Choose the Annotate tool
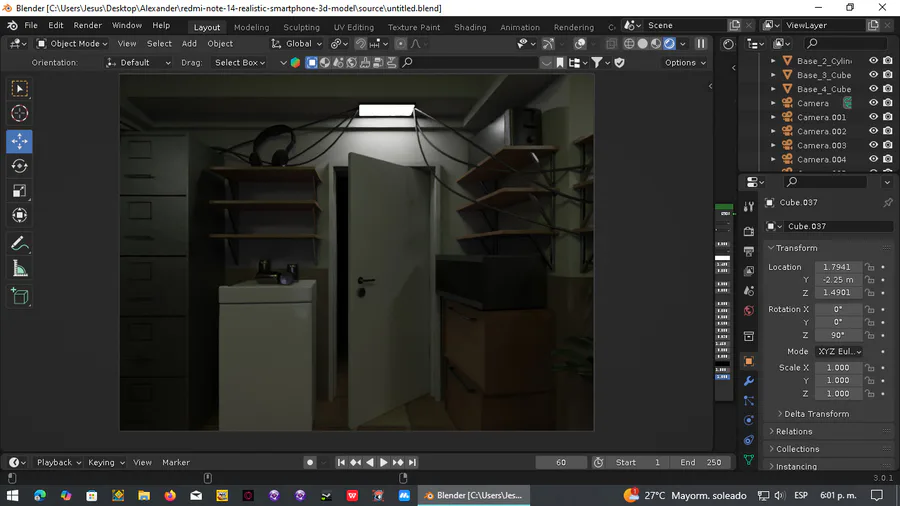900x506 pixels. tap(20, 244)
